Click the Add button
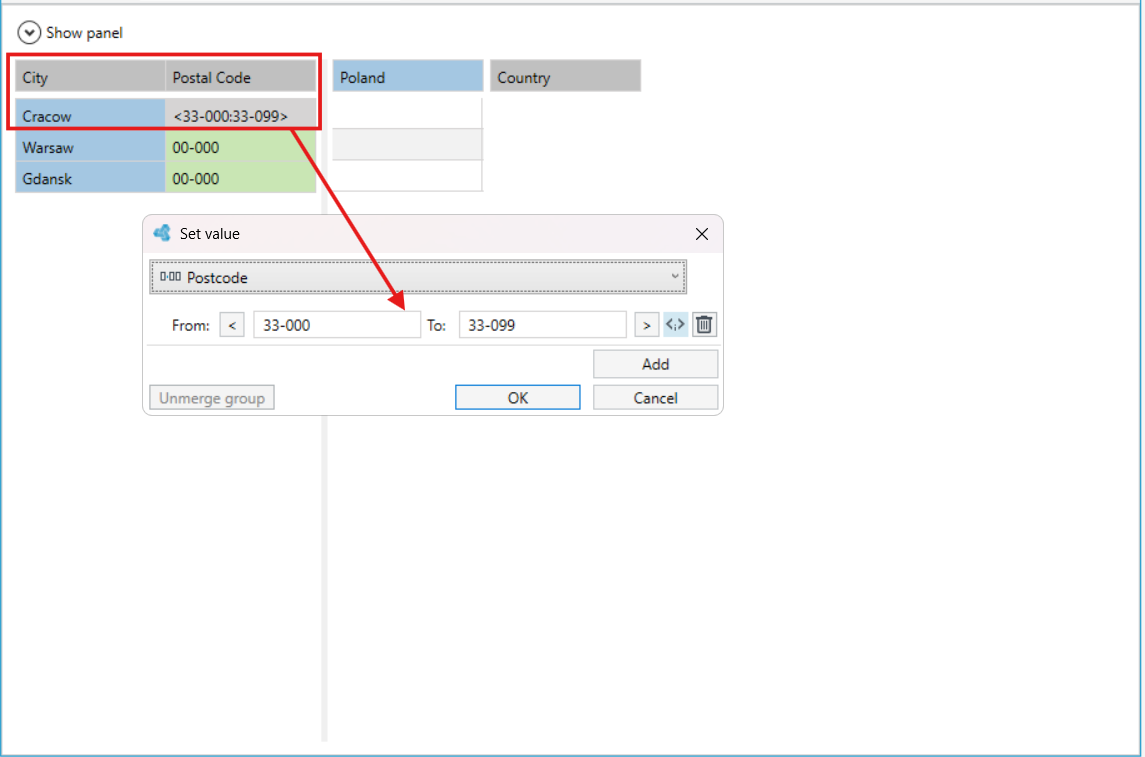Image resolution: width=1145 pixels, height=757 pixels. click(655, 364)
